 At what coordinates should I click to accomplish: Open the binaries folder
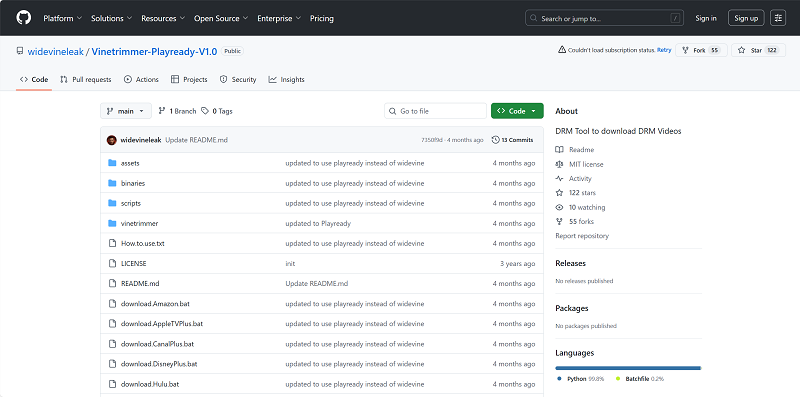[133, 183]
